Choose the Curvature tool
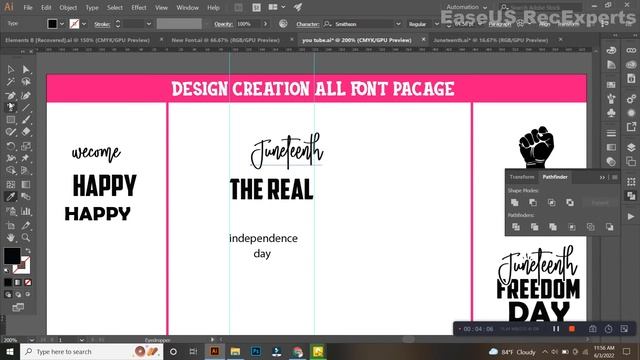The image size is (640, 360). pyautogui.click(x=26, y=96)
